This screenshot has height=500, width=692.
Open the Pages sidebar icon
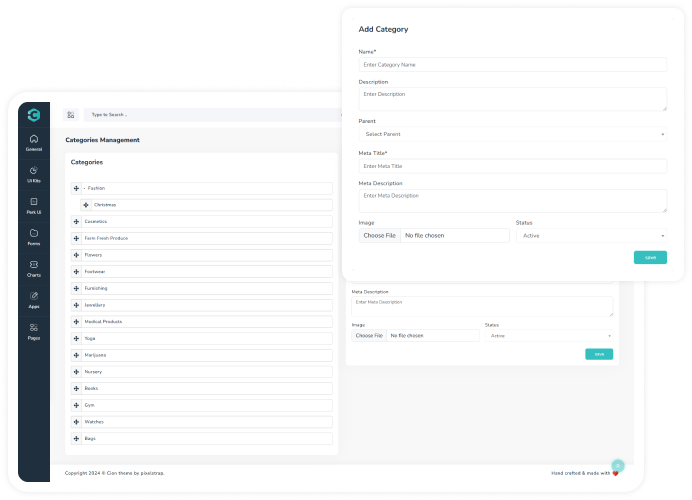coord(34,331)
